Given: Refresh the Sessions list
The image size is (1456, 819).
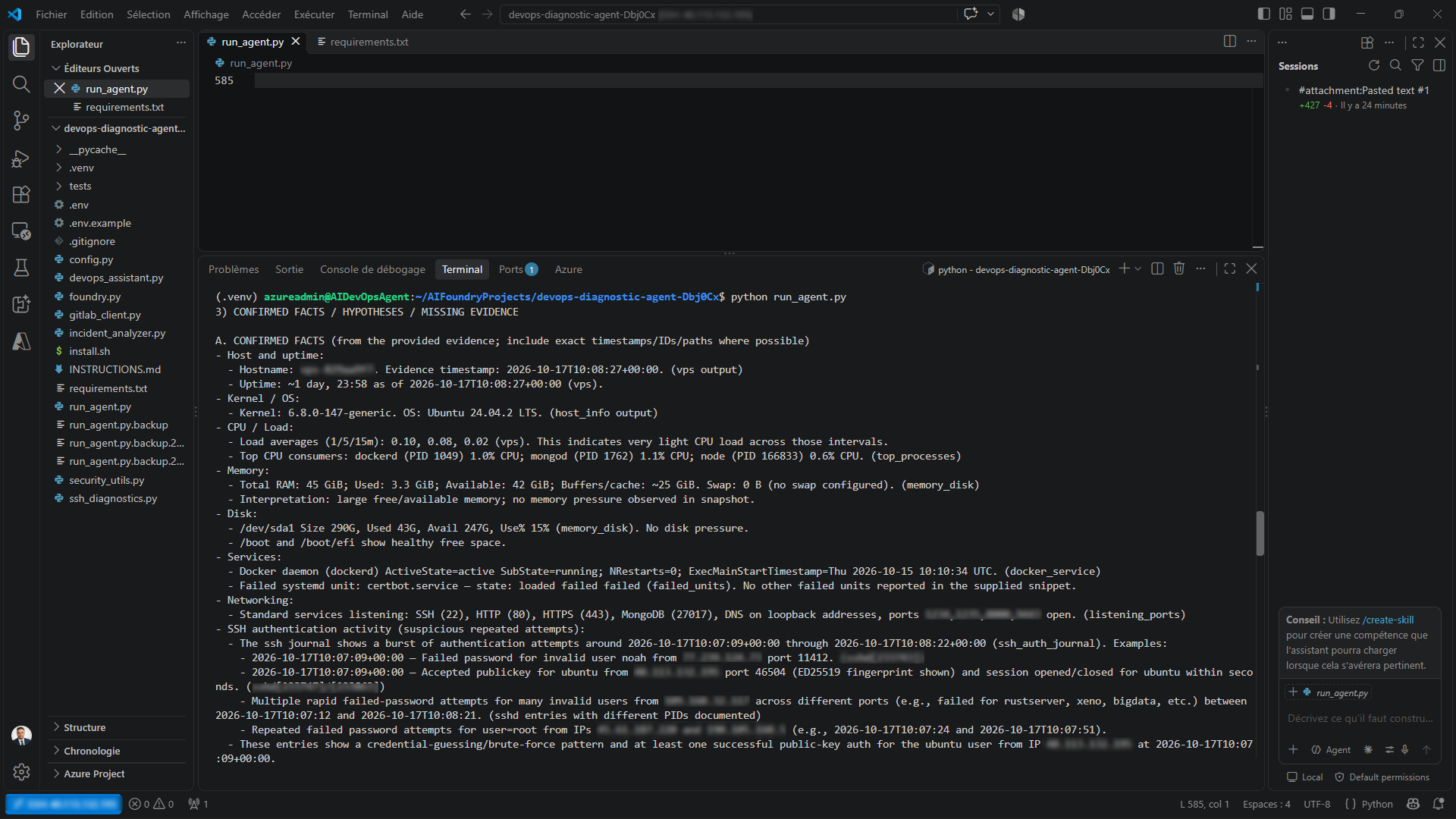Looking at the screenshot, I should pyautogui.click(x=1373, y=66).
